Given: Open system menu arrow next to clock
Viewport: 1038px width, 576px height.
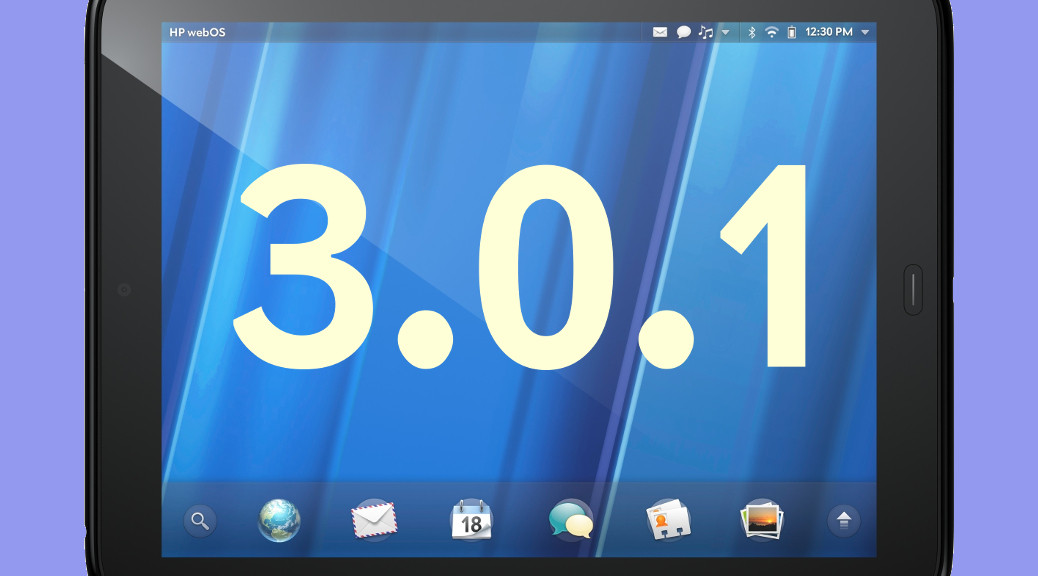Looking at the screenshot, I should (865, 32).
